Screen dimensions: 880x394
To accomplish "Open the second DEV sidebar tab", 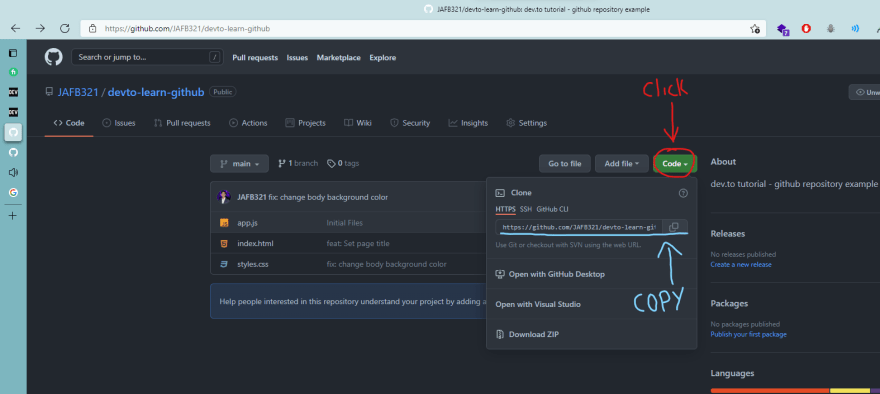I will pyautogui.click(x=13, y=112).
